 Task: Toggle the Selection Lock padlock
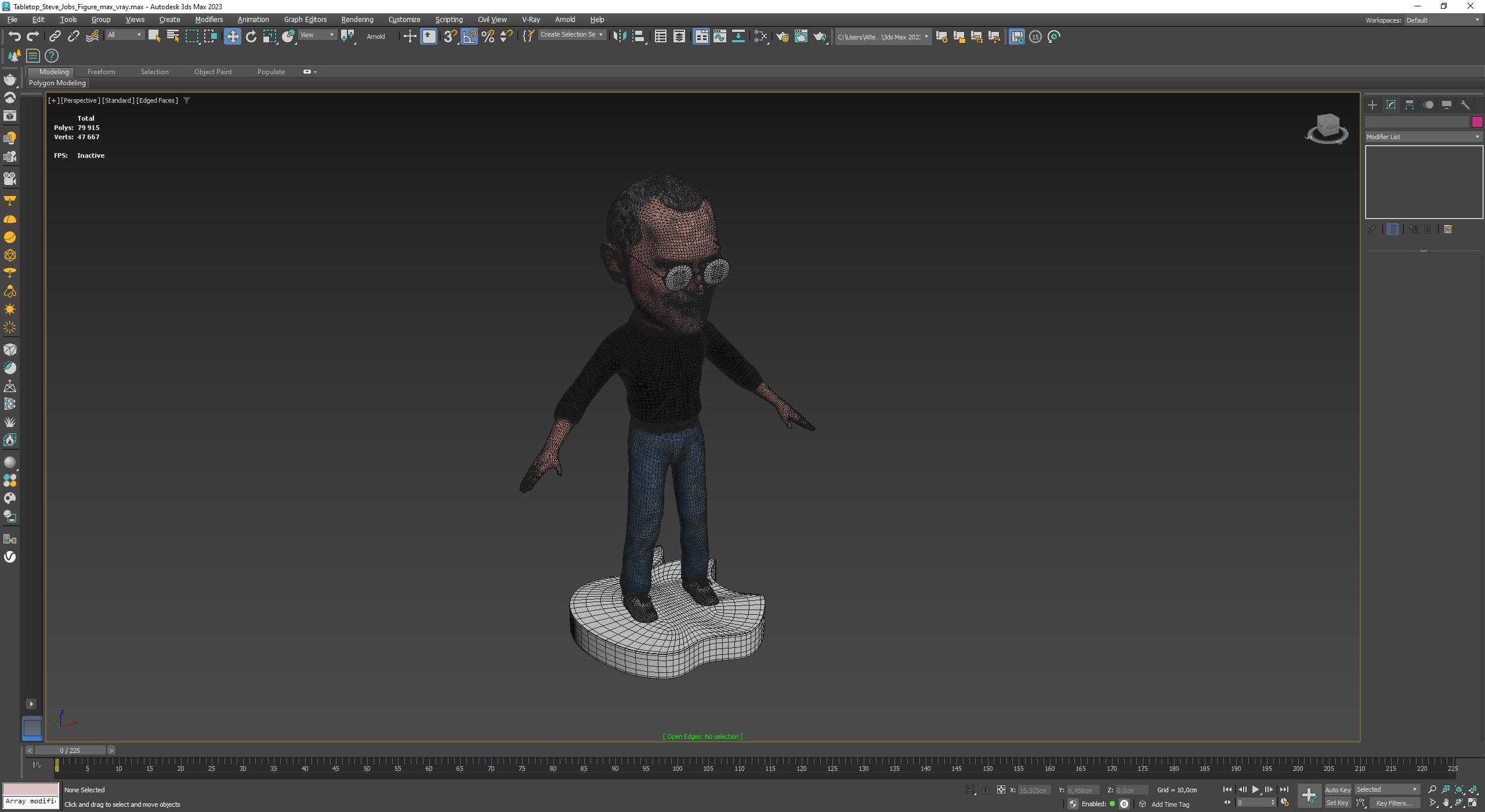point(986,790)
